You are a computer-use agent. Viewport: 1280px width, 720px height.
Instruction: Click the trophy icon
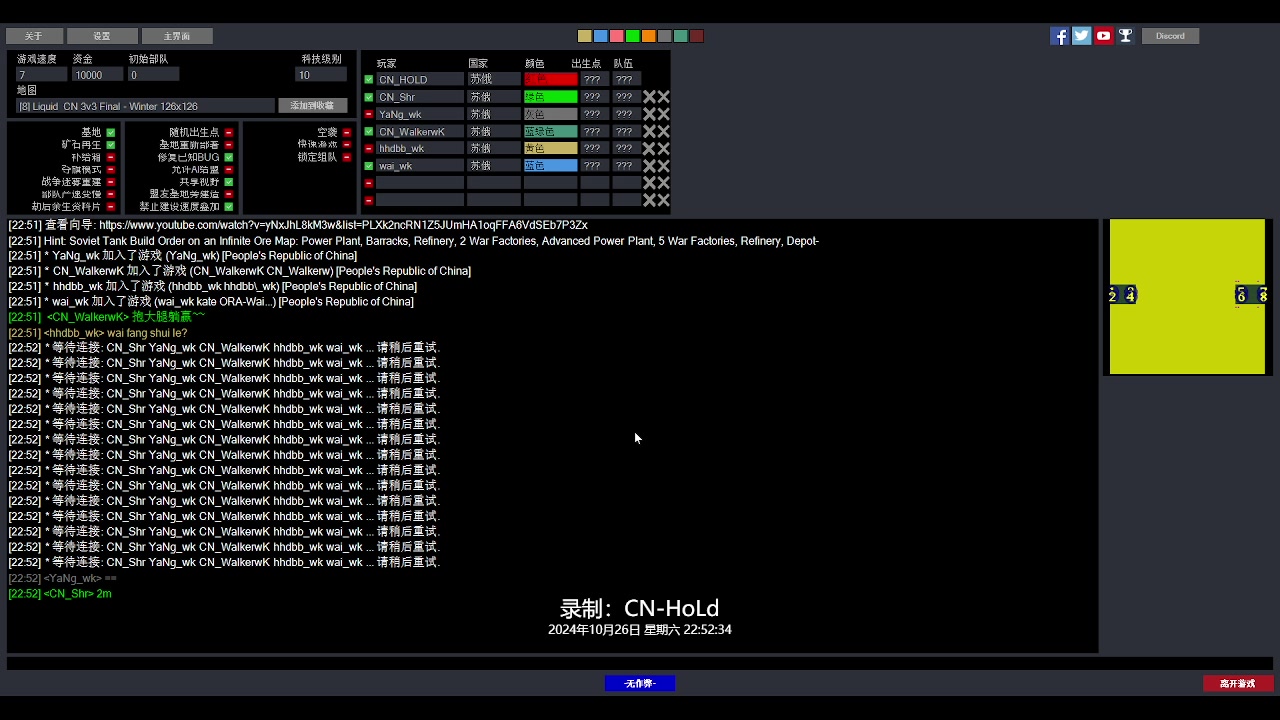click(1125, 36)
